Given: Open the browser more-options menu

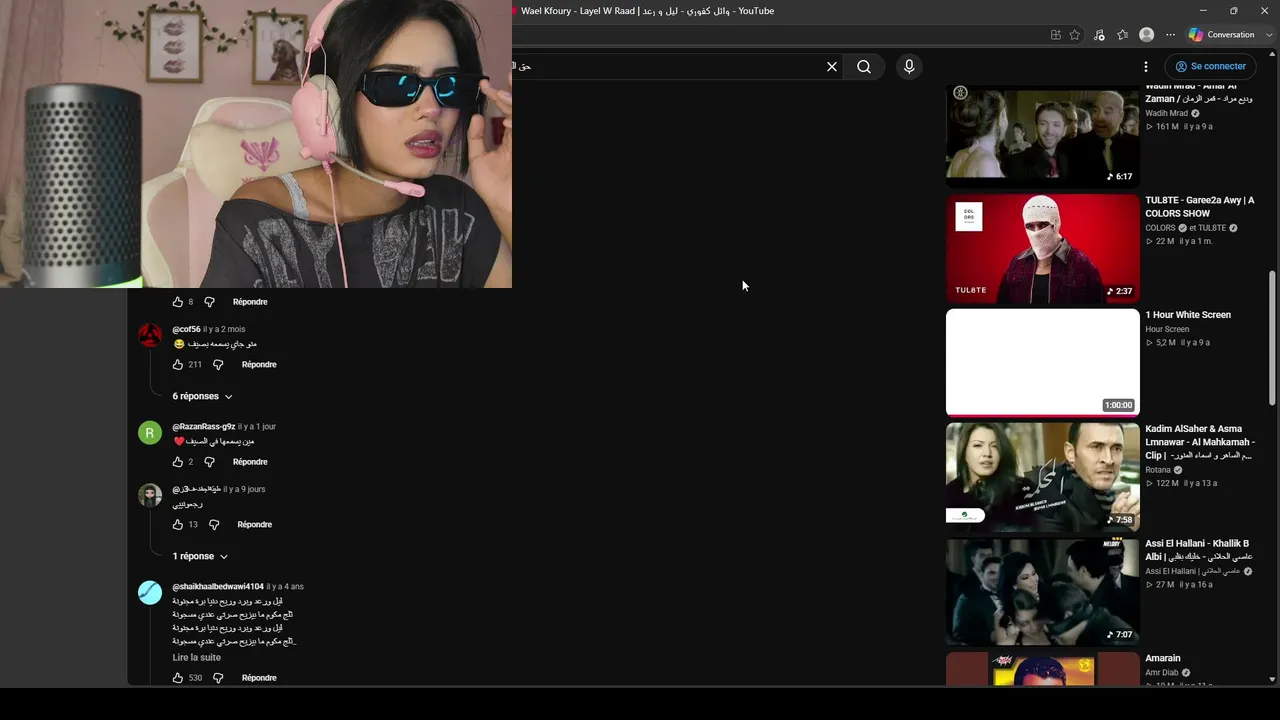Looking at the screenshot, I should click(x=1170, y=35).
